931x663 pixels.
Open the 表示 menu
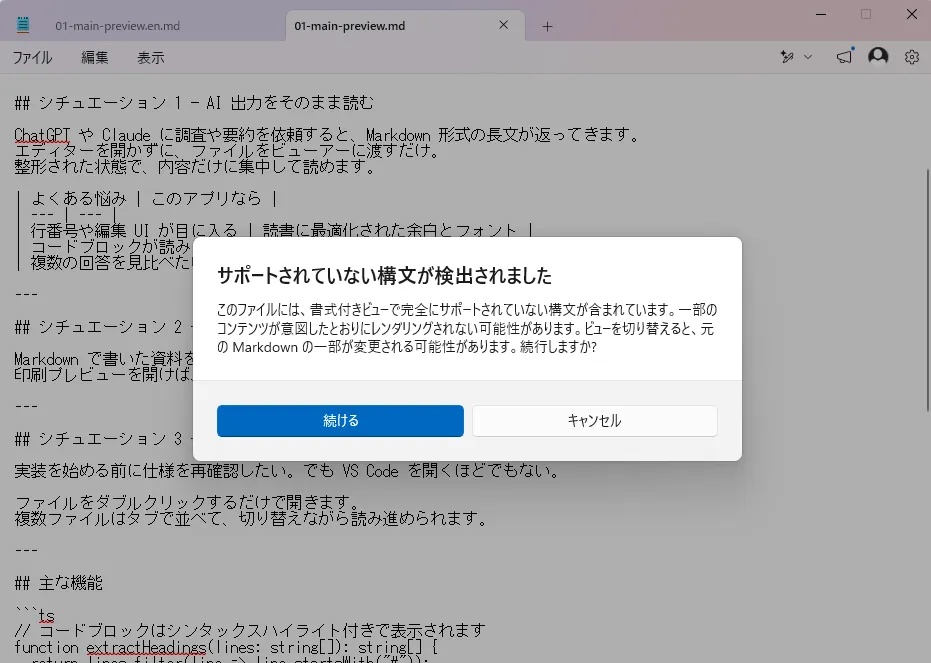tap(150, 58)
